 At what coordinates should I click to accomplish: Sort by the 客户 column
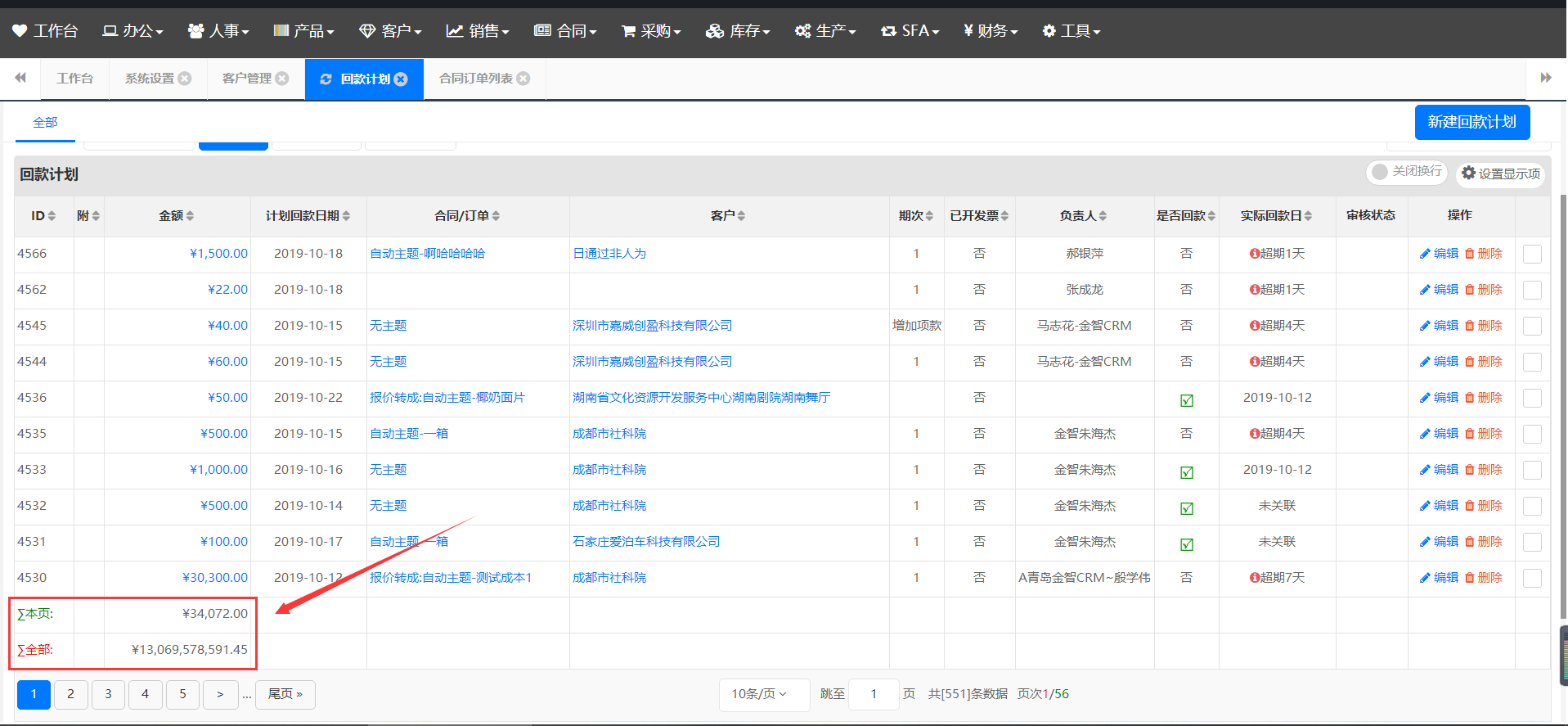tap(728, 216)
